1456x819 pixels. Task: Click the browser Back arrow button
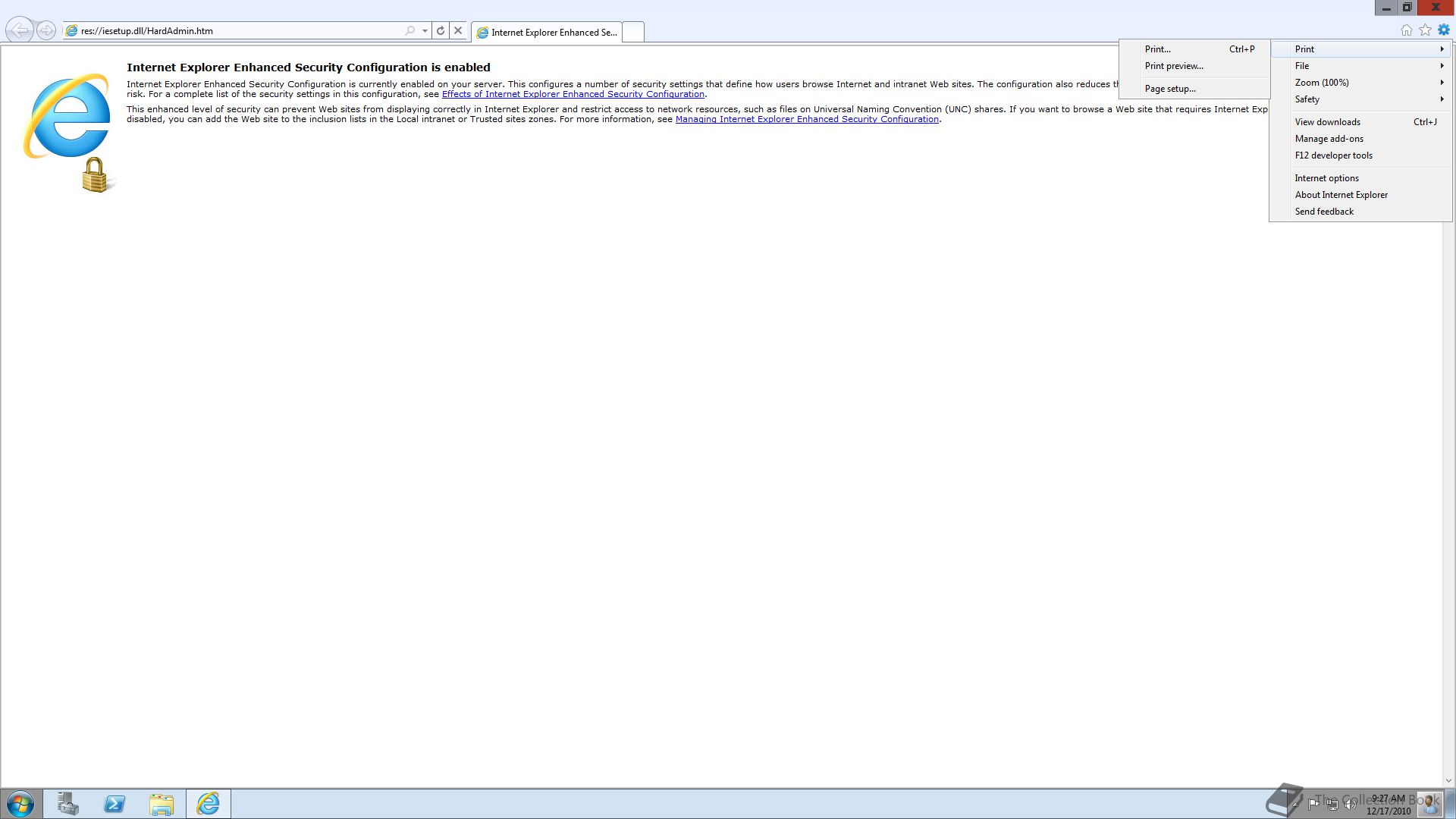20,30
